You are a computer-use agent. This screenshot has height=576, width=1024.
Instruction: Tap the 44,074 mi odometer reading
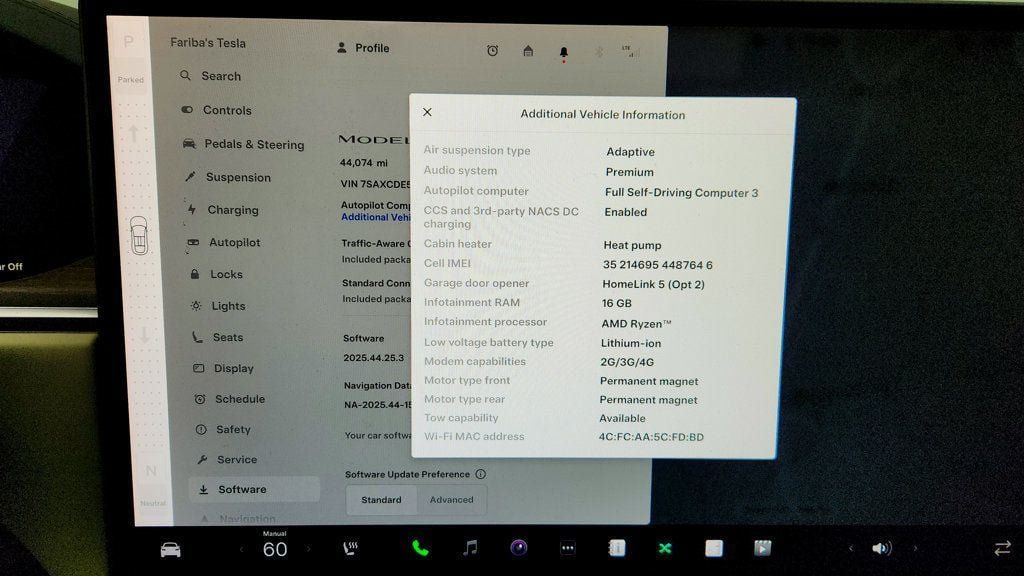[x=364, y=163]
